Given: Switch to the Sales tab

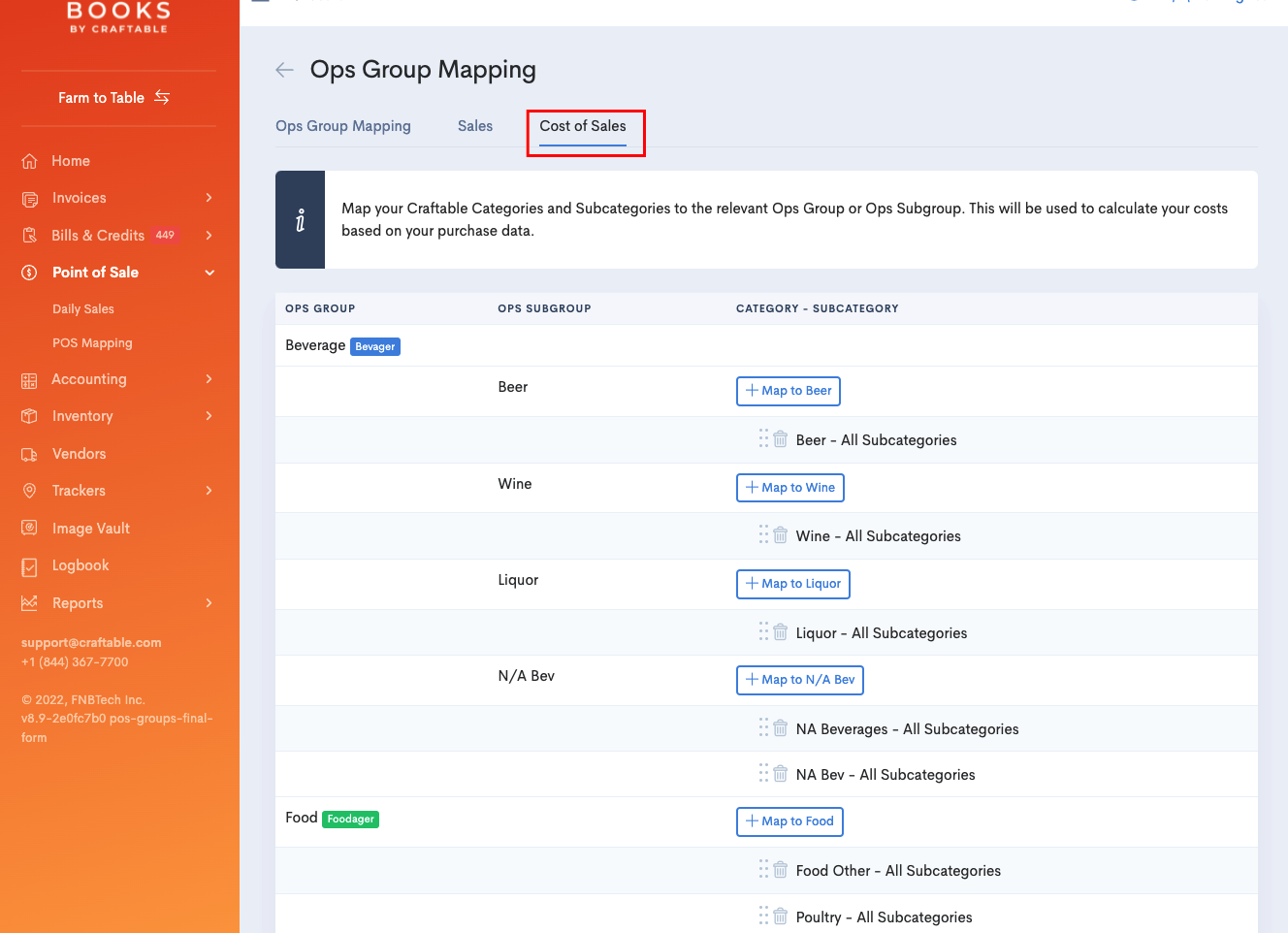Looking at the screenshot, I should (474, 126).
